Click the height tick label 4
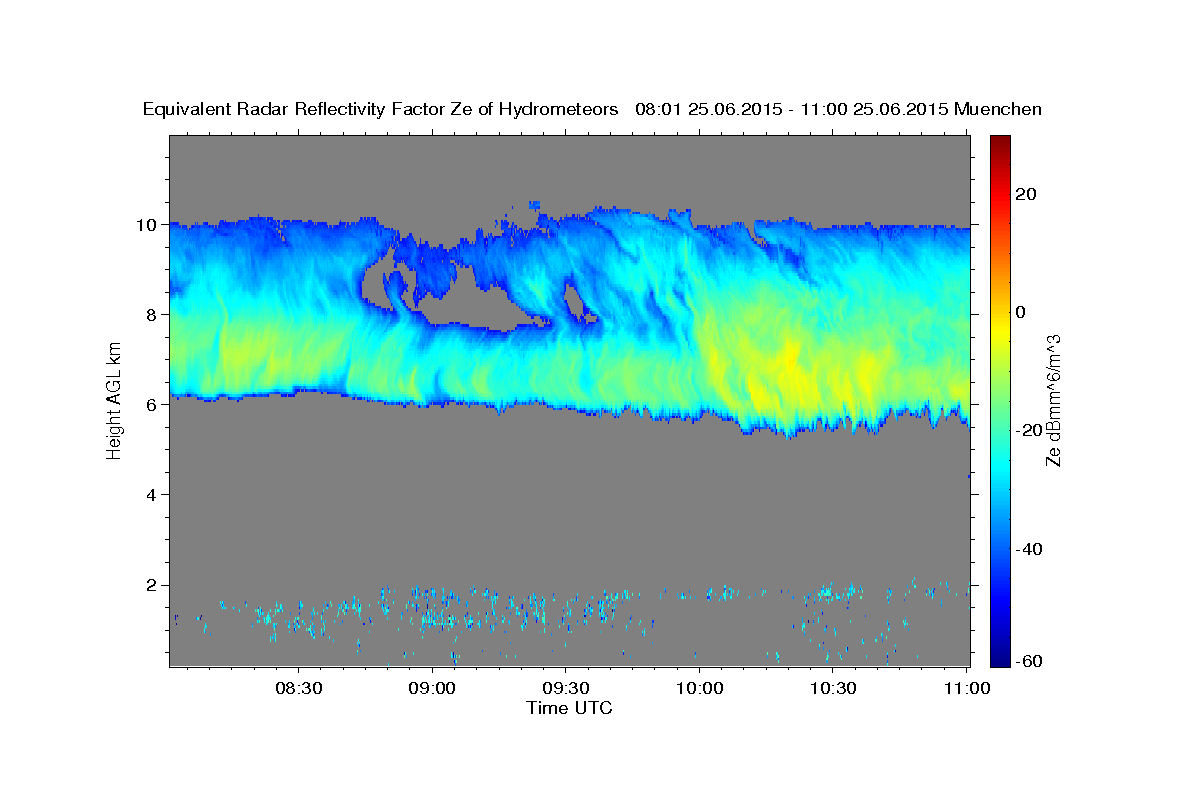The width and height of the screenshot is (1200, 800). click(153, 495)
